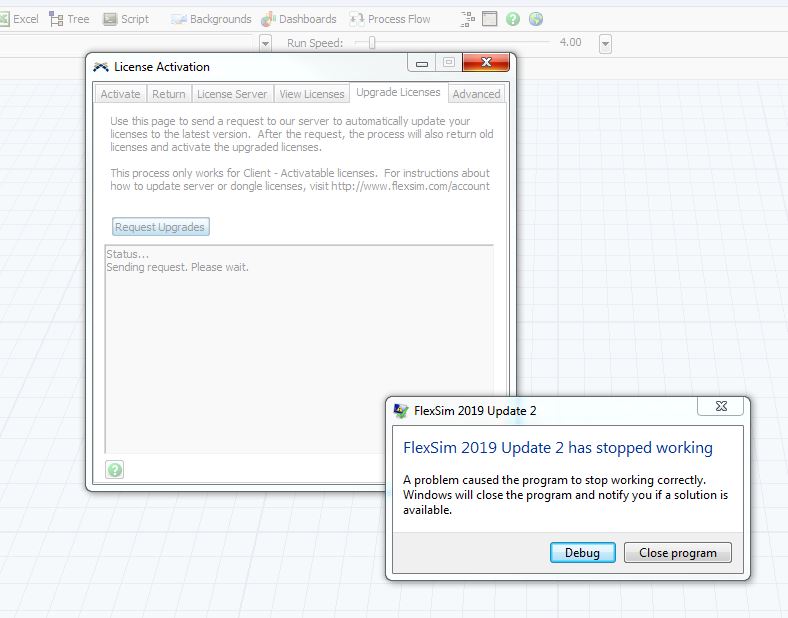Image resolution: width=788 pixels, height=618 pixels.
Task: Click the 'Sending request. Please wait.' status text
Action: (177, 267)
